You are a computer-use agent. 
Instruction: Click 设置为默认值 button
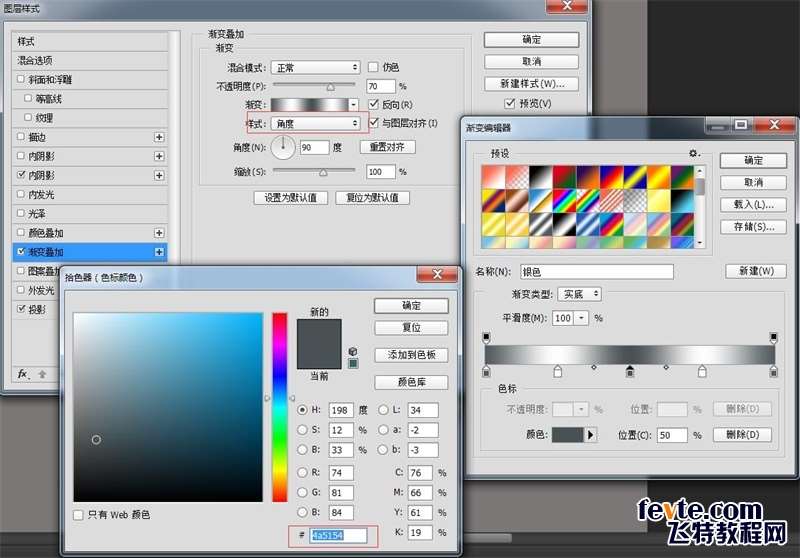(x=291, y=197)
